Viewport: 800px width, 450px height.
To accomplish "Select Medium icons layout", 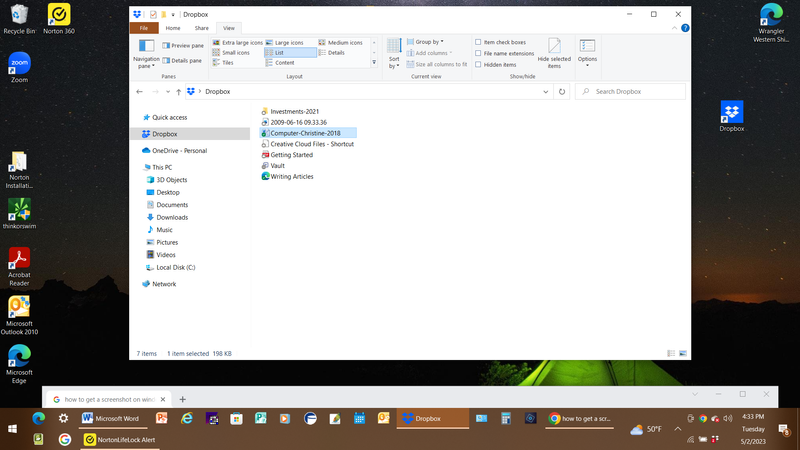I will 340,42.
